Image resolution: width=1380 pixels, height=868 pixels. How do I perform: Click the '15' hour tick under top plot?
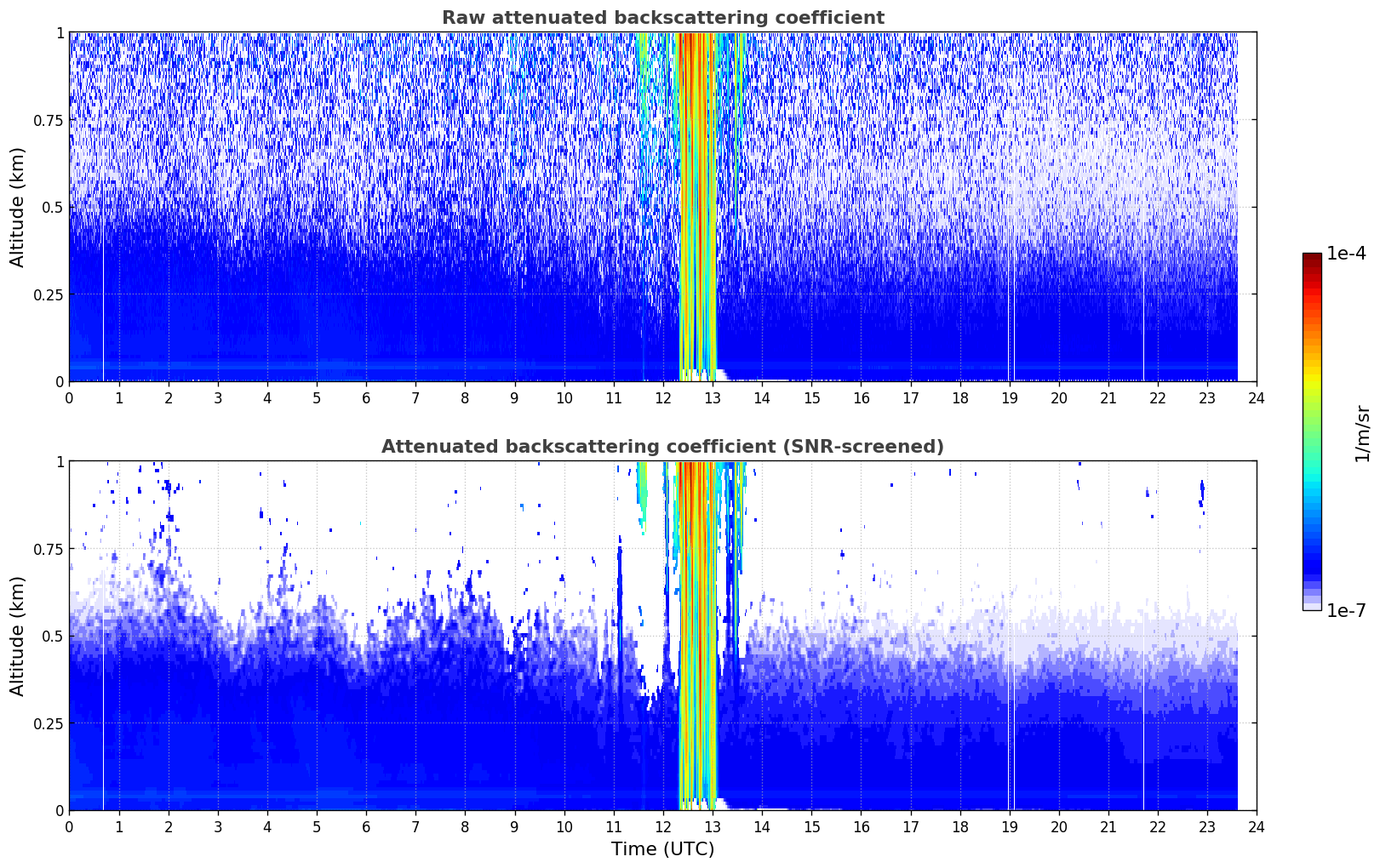[x=811, y=397]
